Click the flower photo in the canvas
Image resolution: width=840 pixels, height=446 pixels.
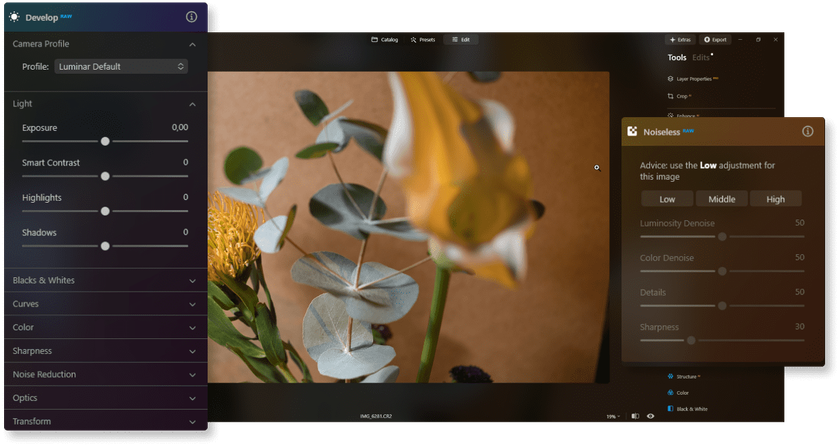point(408,227)
